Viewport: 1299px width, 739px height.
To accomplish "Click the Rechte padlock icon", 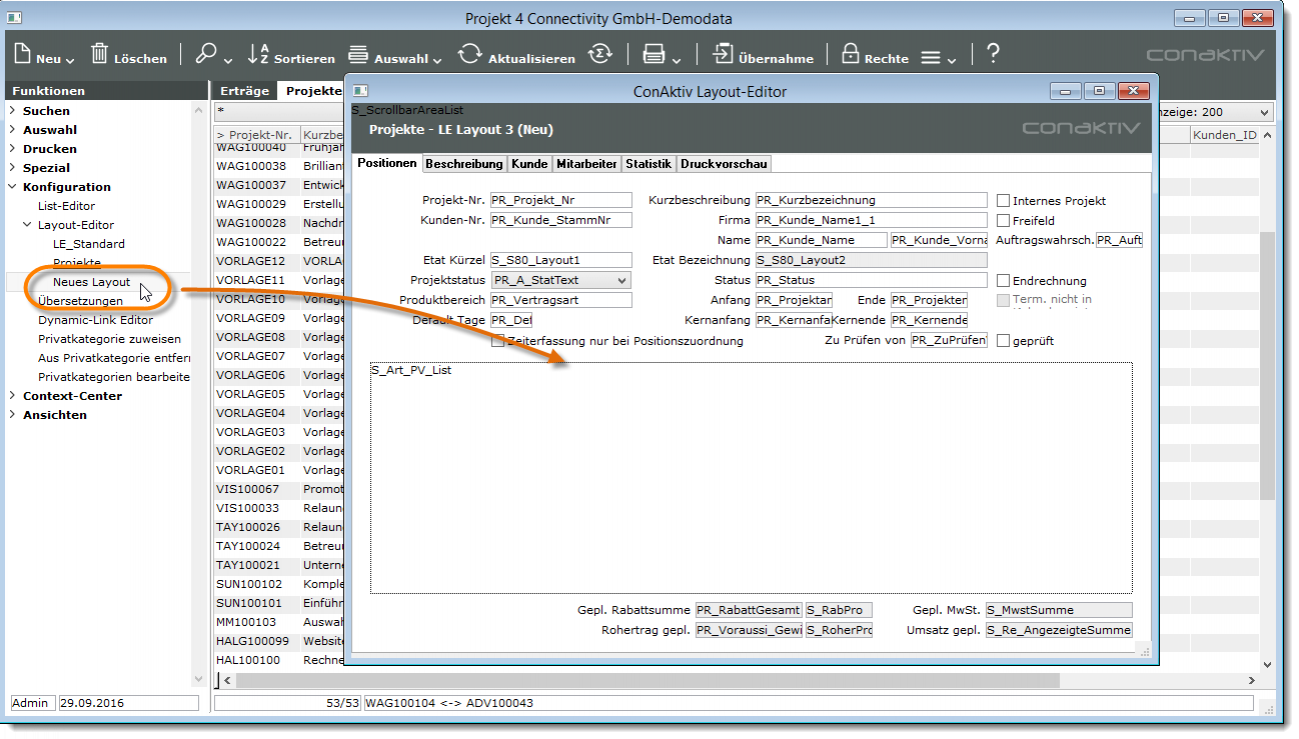I will click(850, 55).
